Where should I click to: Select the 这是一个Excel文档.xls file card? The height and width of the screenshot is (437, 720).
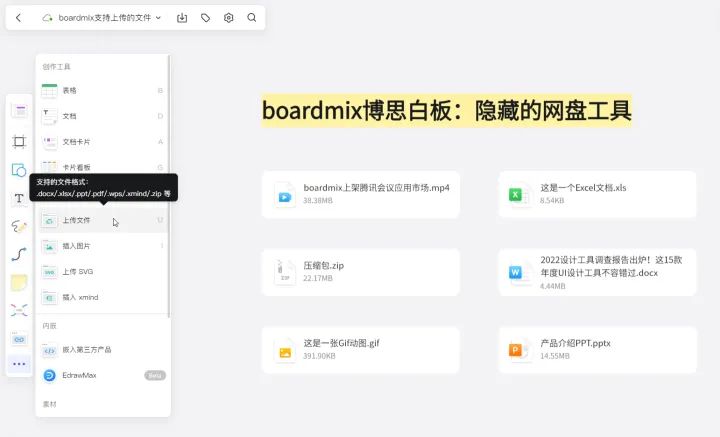[x=597, y=194]
